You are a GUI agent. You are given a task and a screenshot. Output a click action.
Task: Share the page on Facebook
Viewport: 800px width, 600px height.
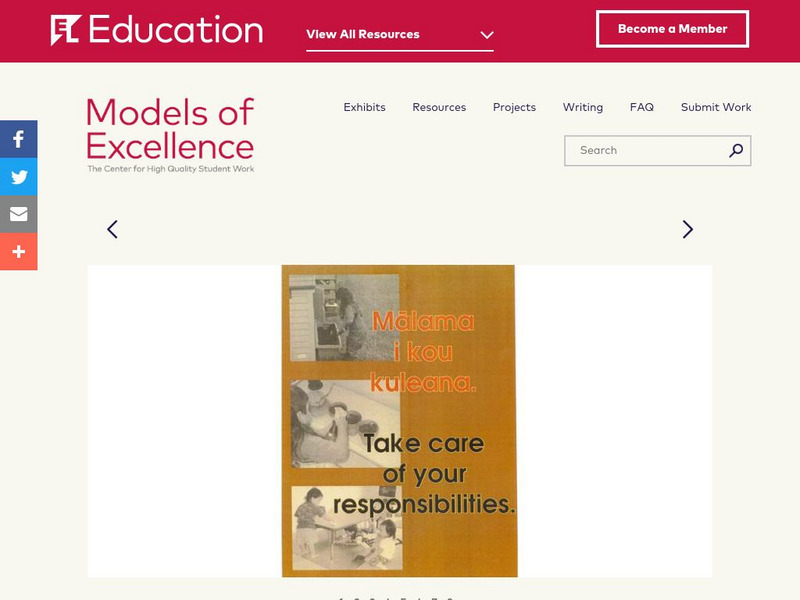click(18, 139)
